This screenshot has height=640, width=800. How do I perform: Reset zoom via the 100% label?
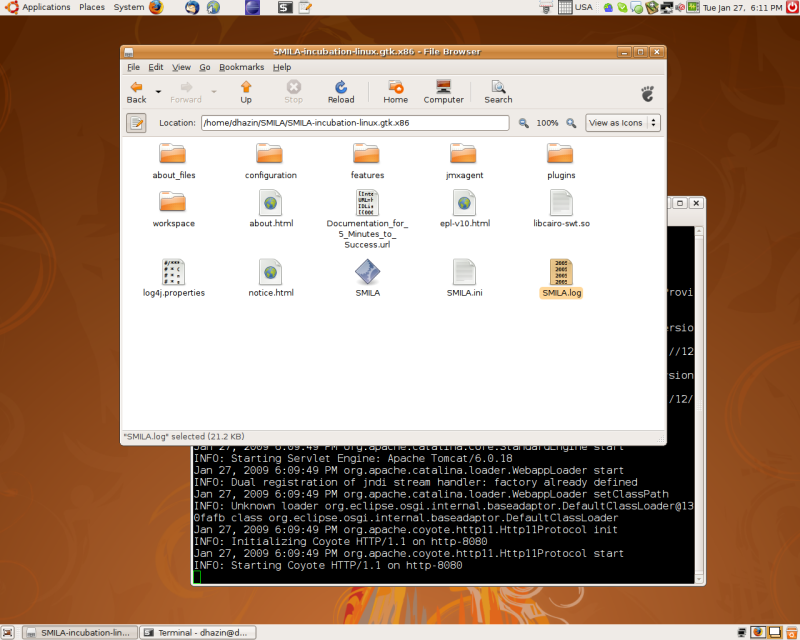547,123
